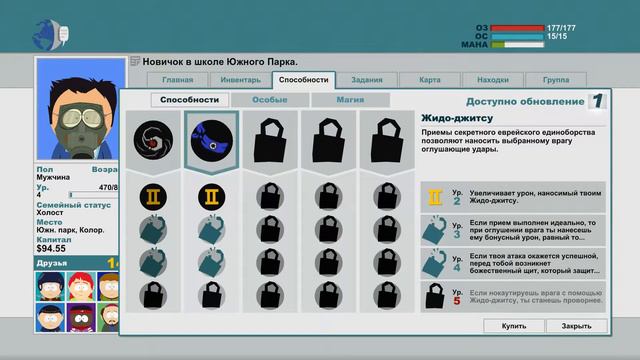Click the black lock at the bottom of the vortex column
This screenshot has width=640, height=360.
153,295
